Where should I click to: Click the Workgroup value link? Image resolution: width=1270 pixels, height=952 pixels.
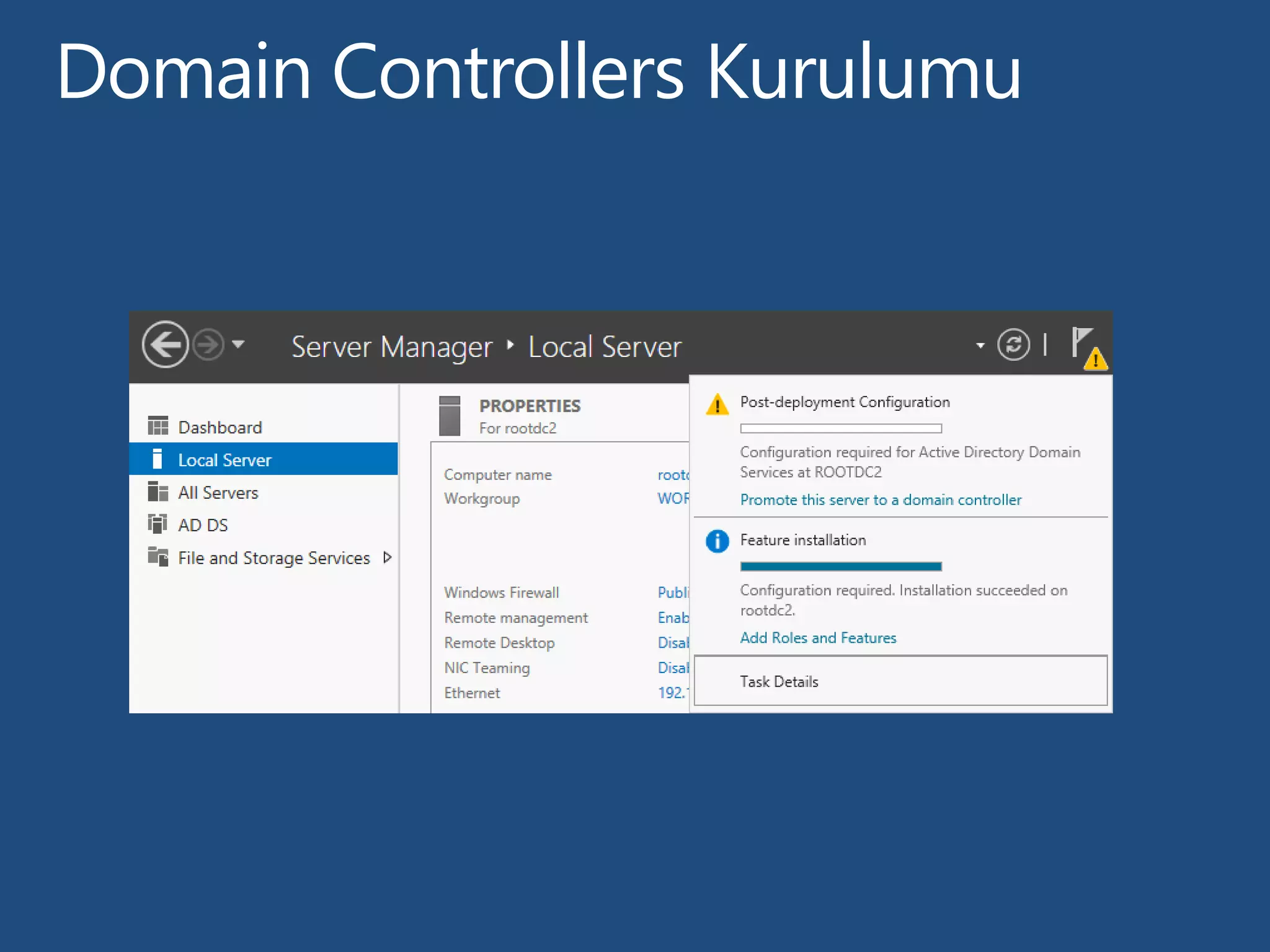pos(673,498)
